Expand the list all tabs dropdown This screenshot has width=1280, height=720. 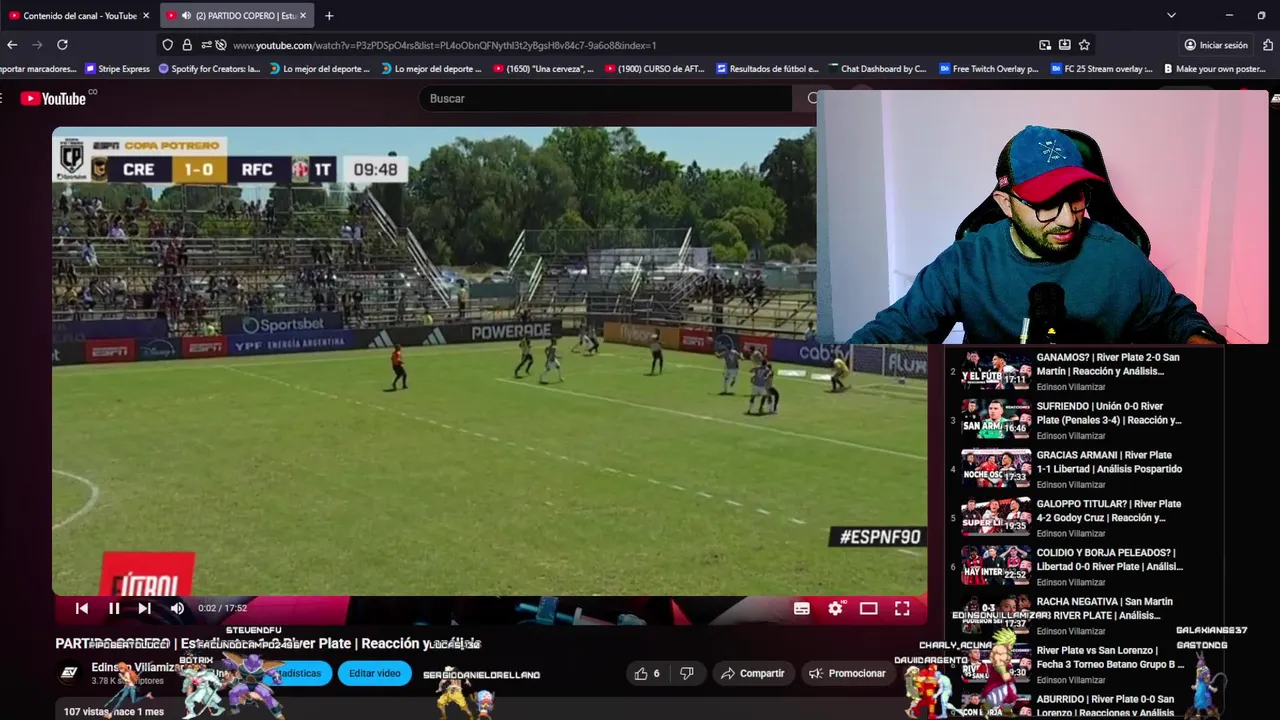coord(1171,15)
